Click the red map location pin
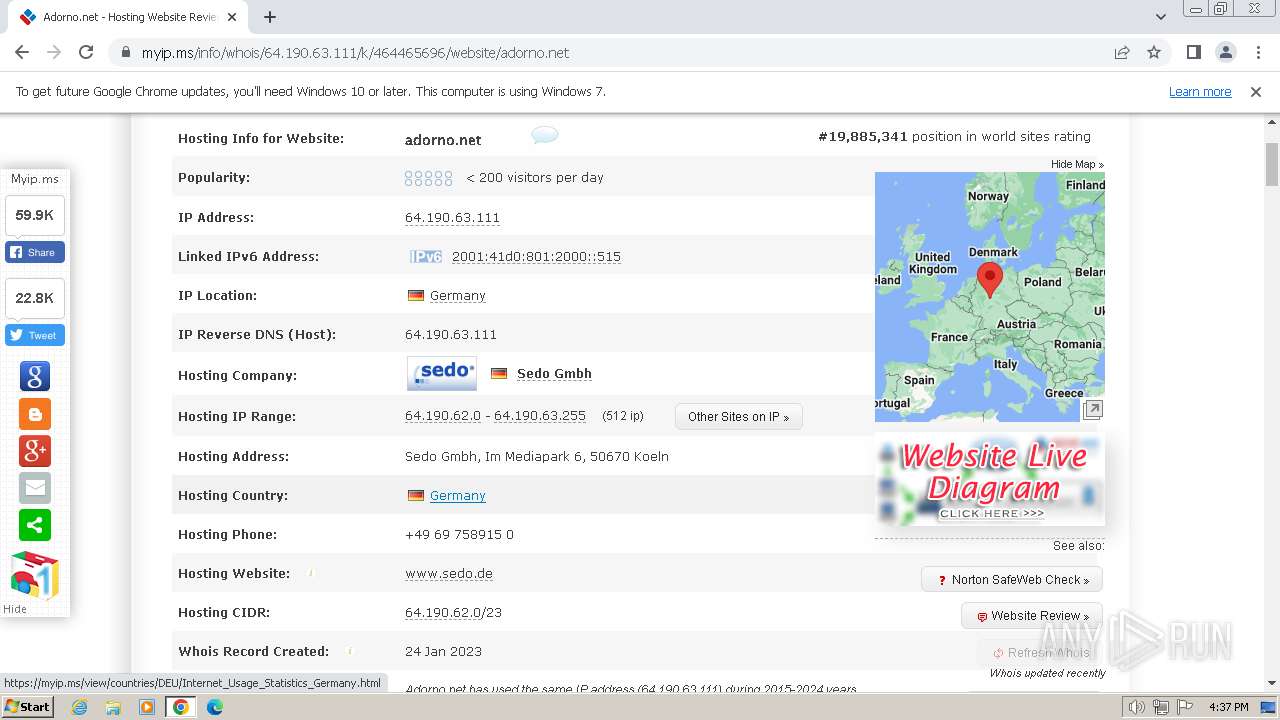This screenshot has height=720, width=1280. tap(989, 280)
